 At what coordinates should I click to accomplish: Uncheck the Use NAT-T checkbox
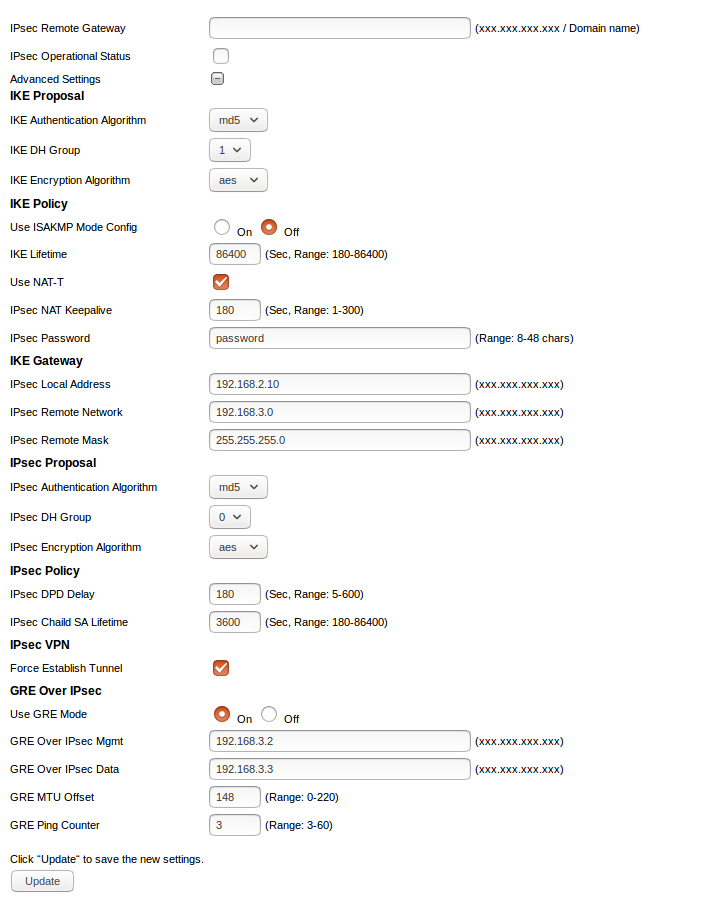221,282
